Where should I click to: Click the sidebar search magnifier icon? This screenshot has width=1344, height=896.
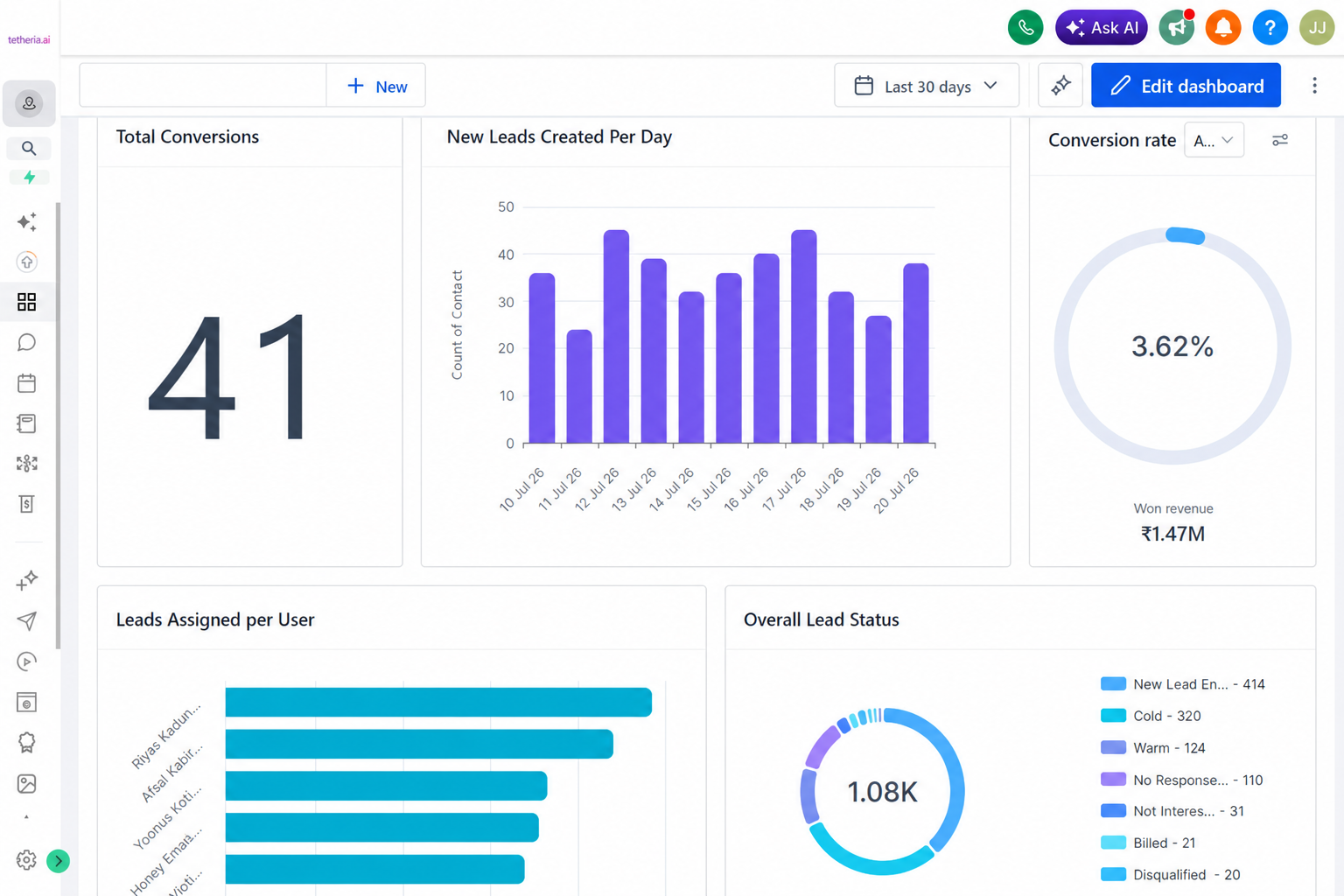(29, 148)
